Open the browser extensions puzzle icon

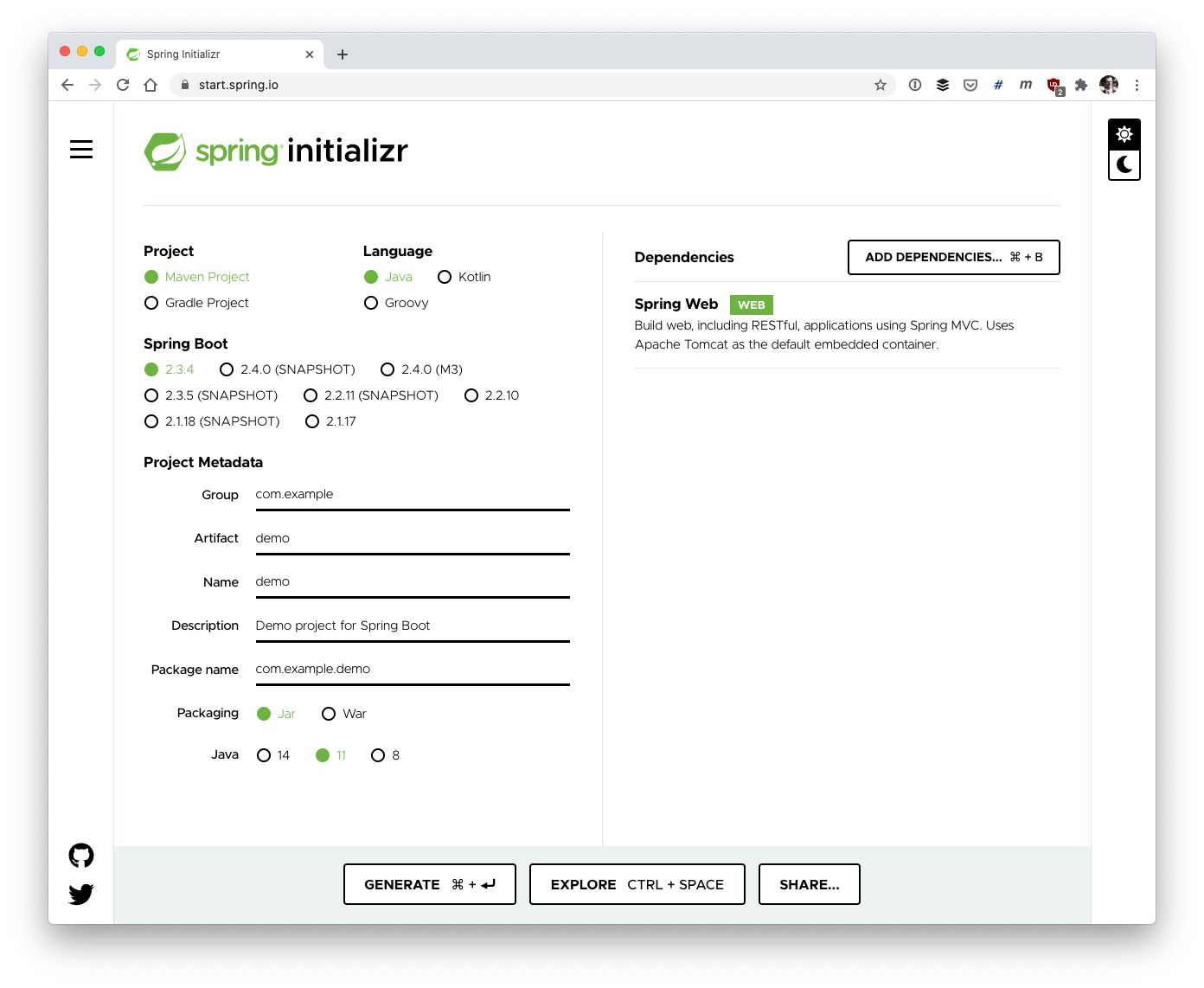pos(1081,85)
